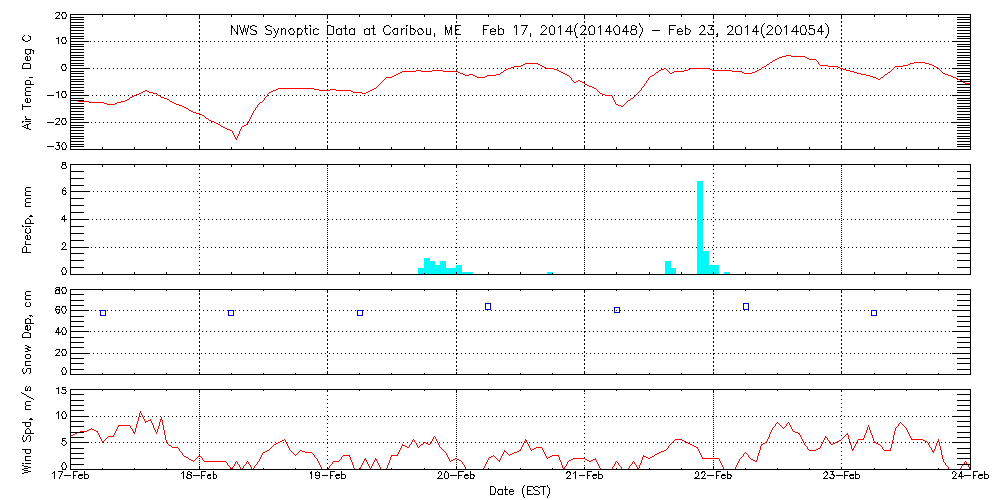Screen dimensions: 1000x500
Task: Click the "18-Feb" date tick label
Action: [x=200, y=478]
